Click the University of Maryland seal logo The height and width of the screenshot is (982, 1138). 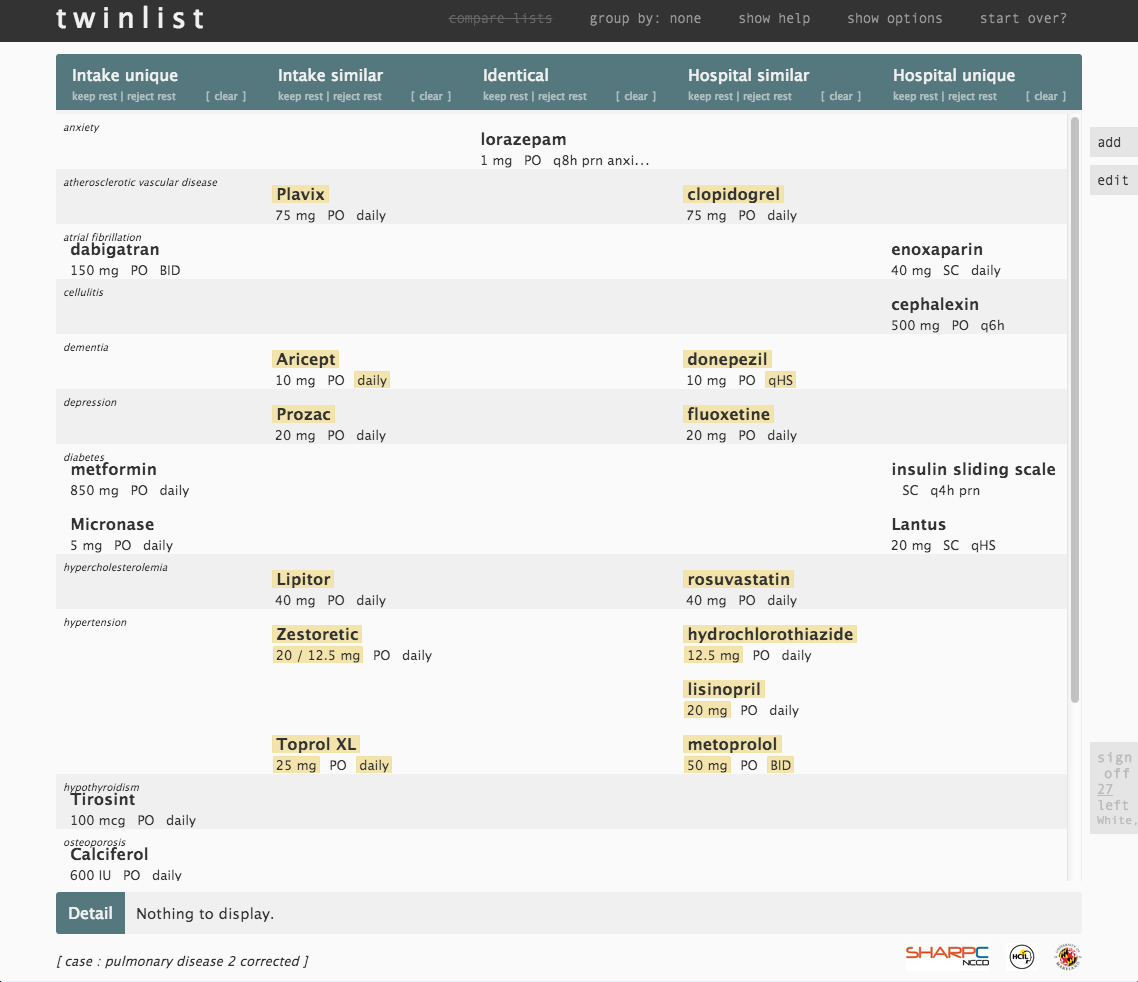tap(1068, 957)
